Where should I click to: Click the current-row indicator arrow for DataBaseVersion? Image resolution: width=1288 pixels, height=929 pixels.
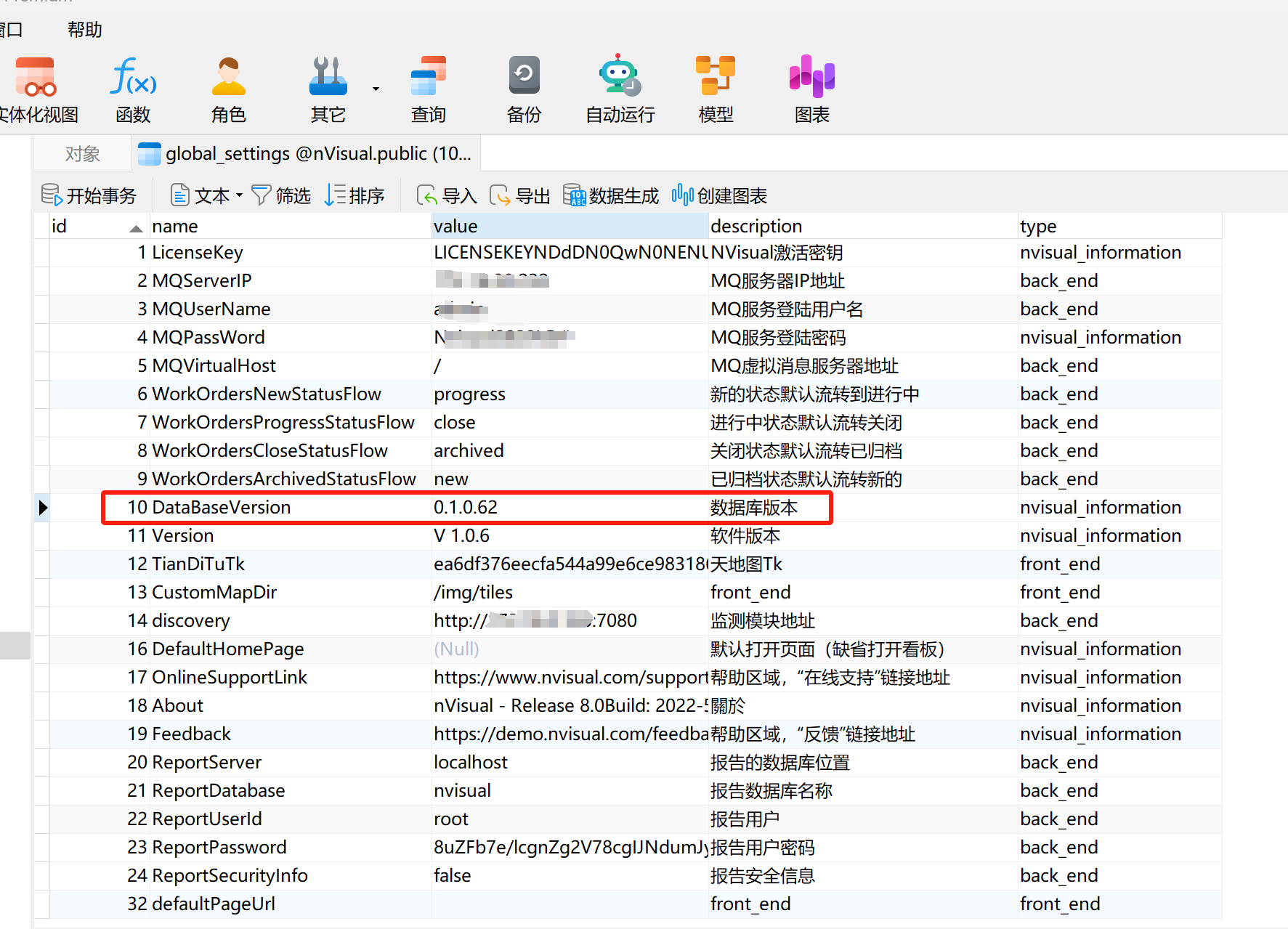click(x=43, y=508)
